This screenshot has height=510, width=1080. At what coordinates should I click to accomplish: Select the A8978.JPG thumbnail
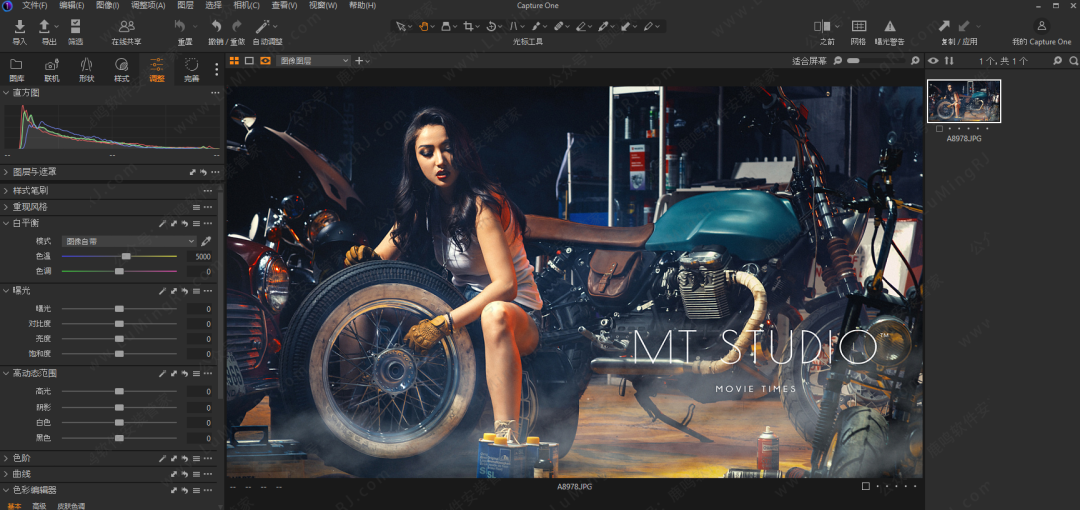[964, 102]
